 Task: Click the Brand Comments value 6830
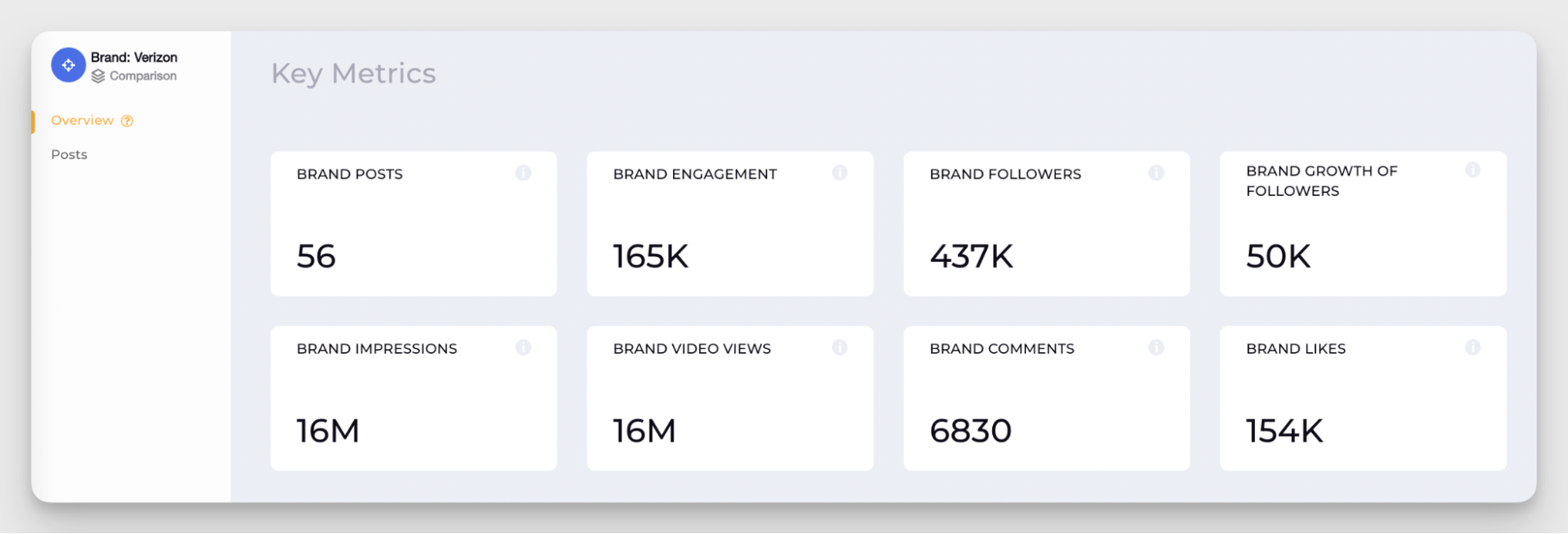(971, 431)
